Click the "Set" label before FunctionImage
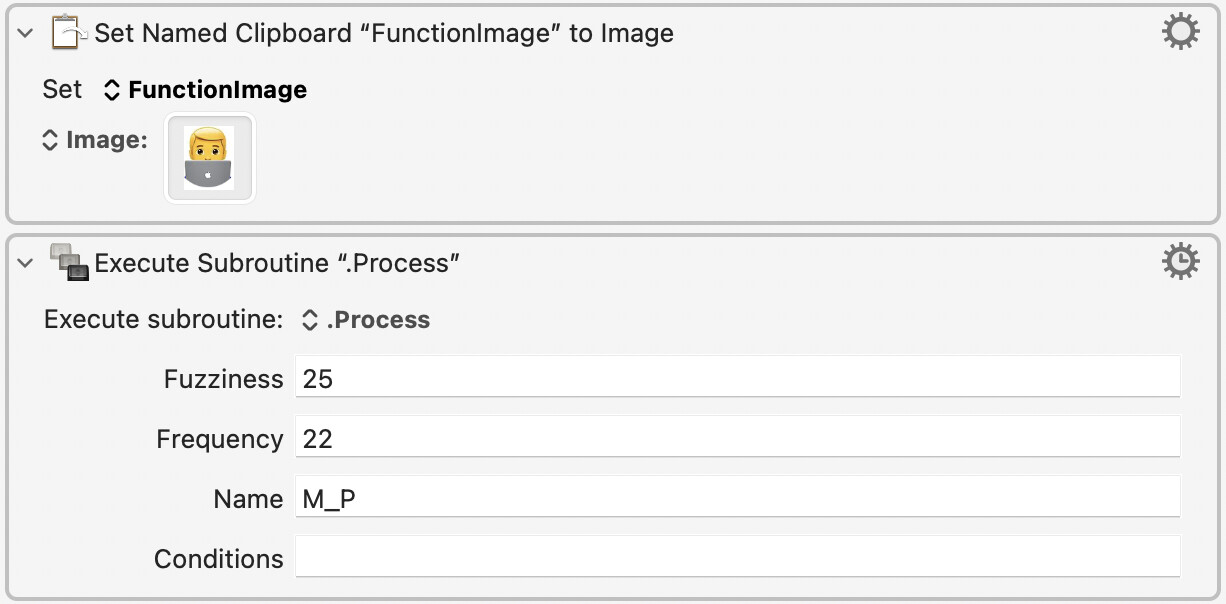Screen dimensions: 1226x604 pyautogui.click(x=62, y=89)
